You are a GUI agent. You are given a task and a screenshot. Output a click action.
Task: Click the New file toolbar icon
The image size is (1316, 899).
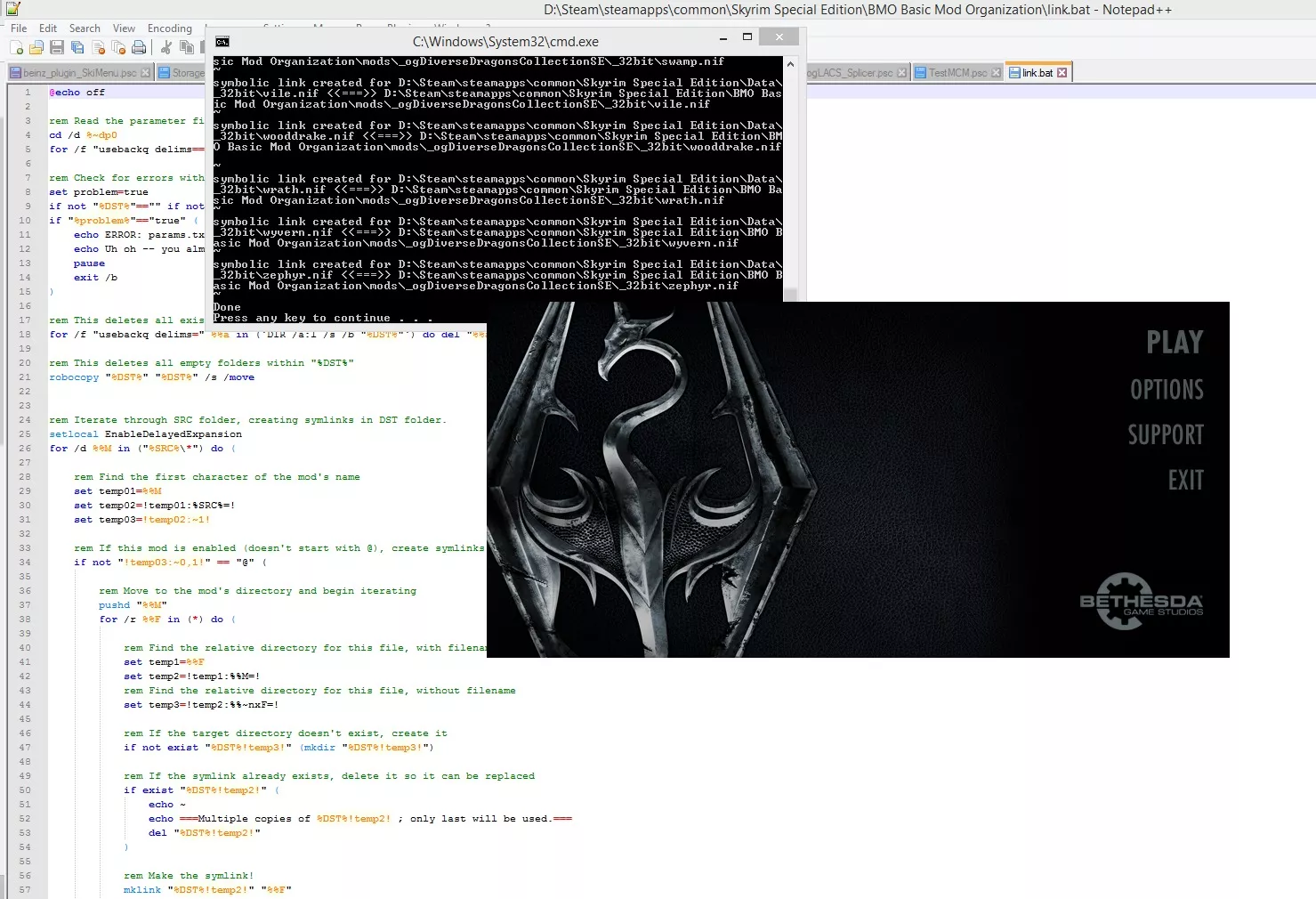16,48
